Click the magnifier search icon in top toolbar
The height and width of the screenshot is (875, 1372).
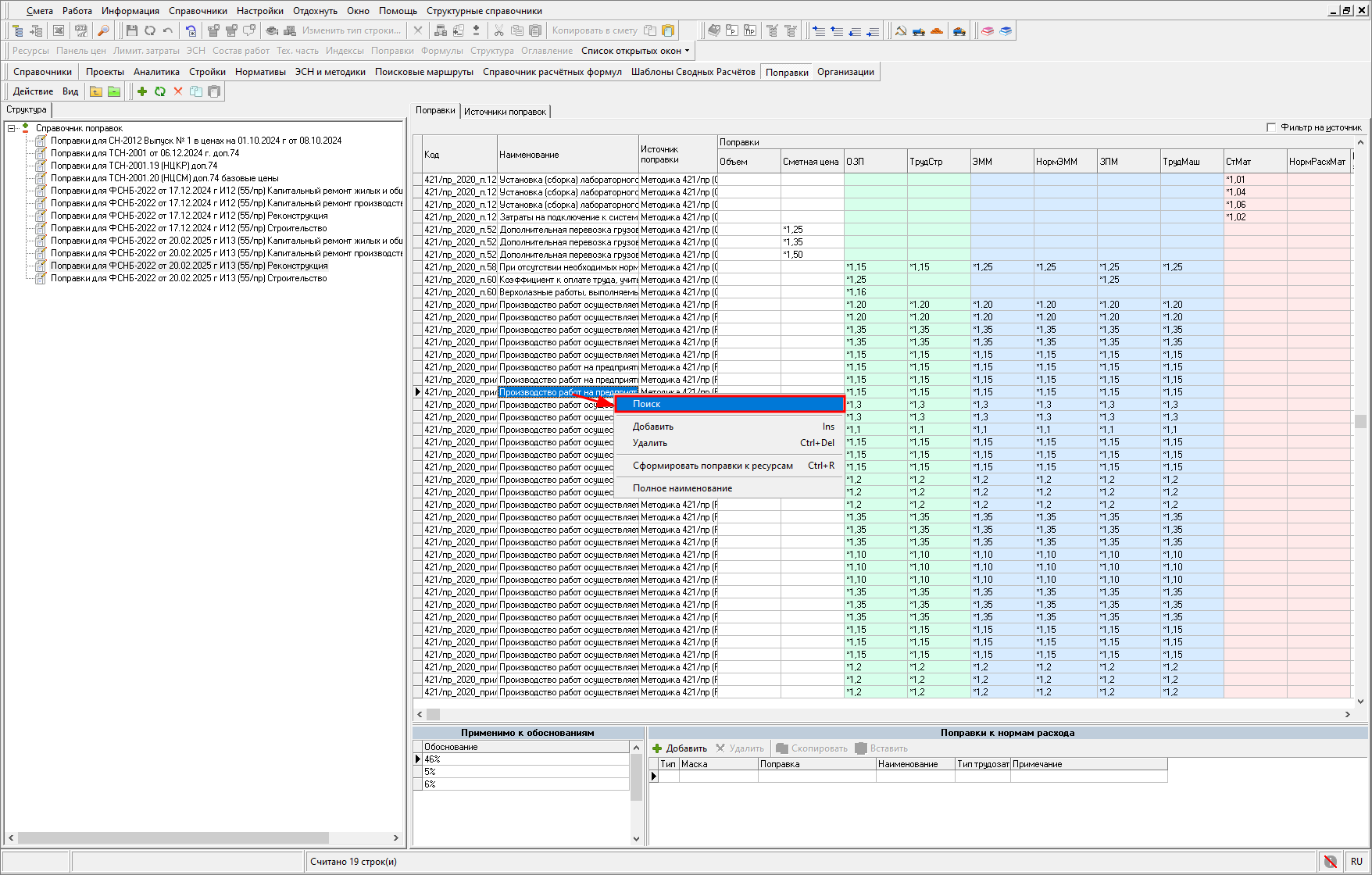pos(102,30)
